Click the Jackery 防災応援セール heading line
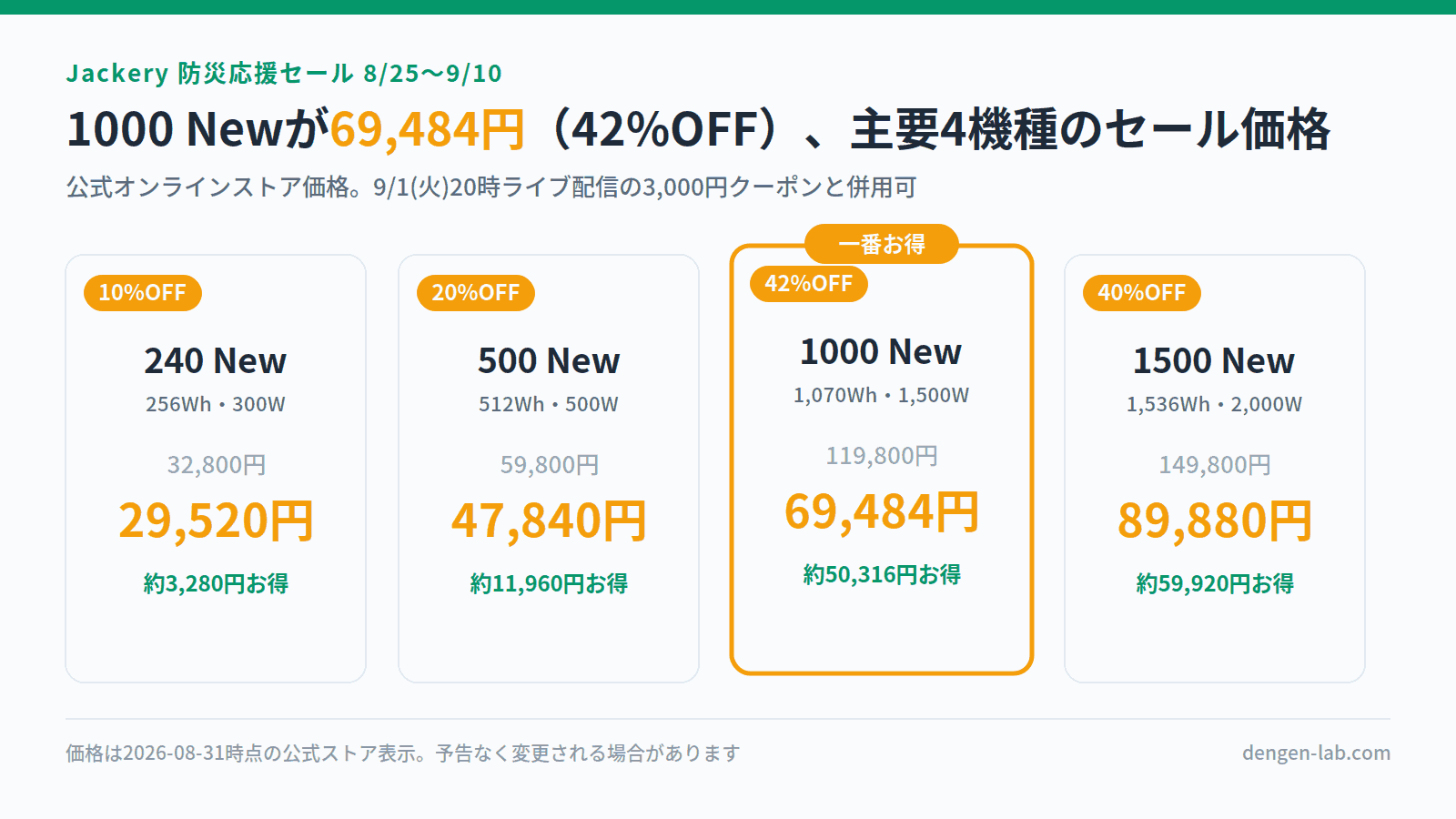Image resolution: width=1456 pixels, height=819 pixels. click(x=284, y=73)
